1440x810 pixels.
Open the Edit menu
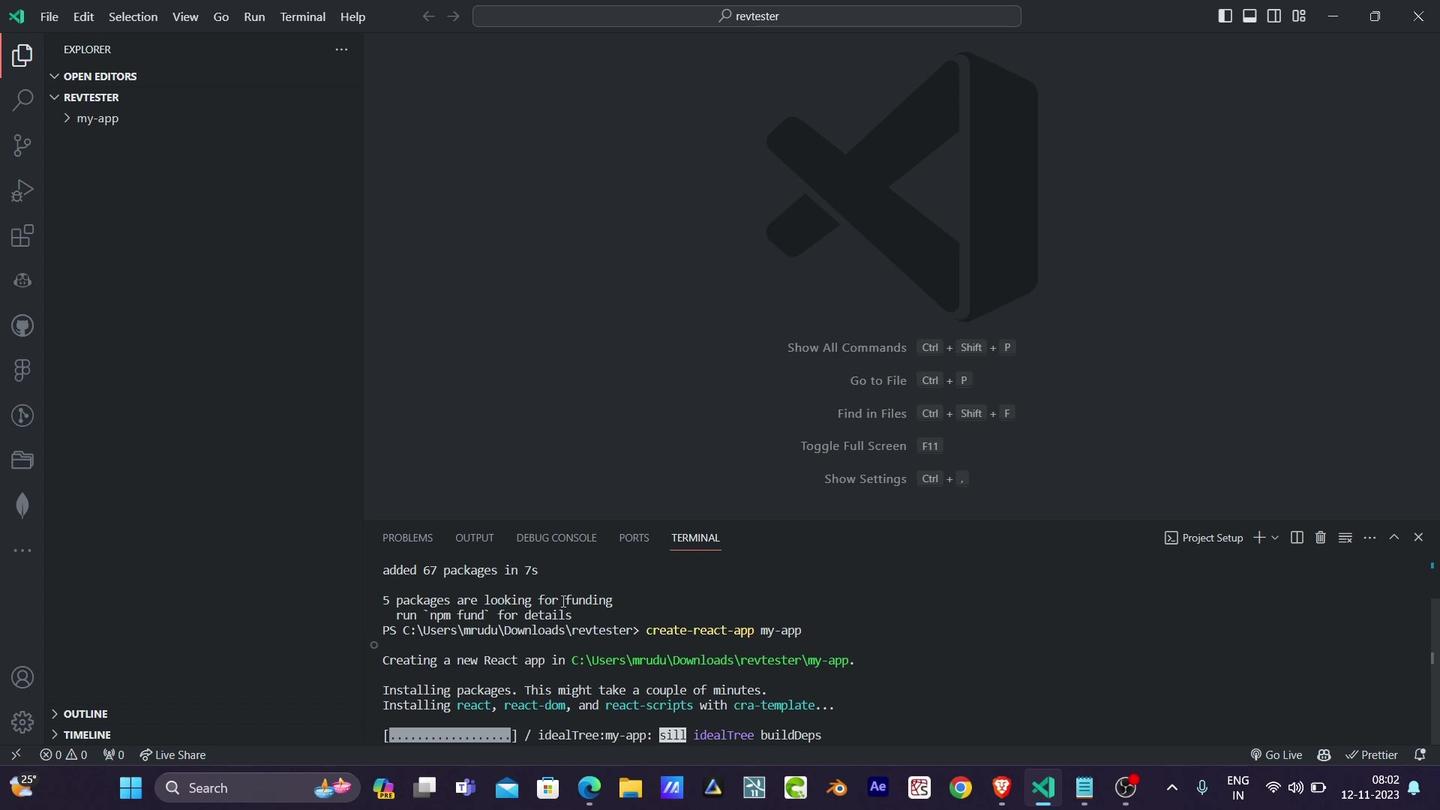coord(84,16)
